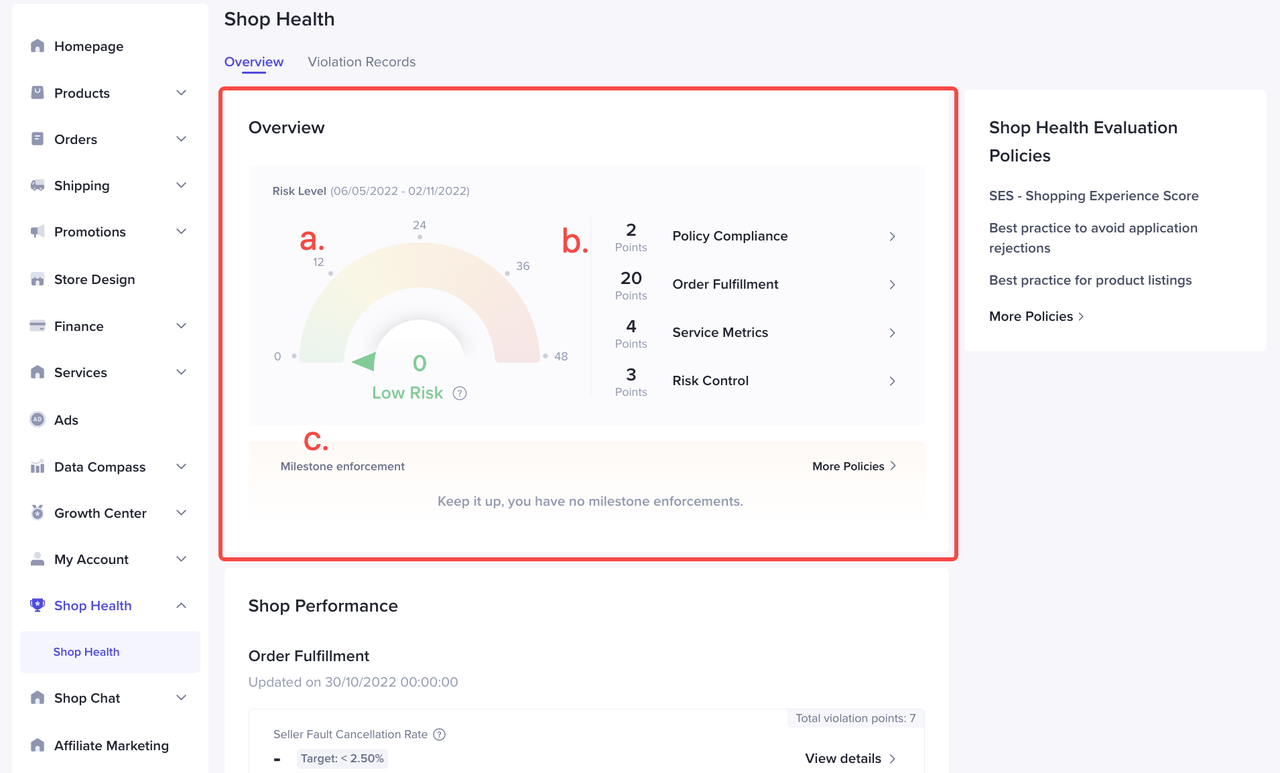Click the Store Design icon
1280x773 pixels.
(x=38, y=279)
